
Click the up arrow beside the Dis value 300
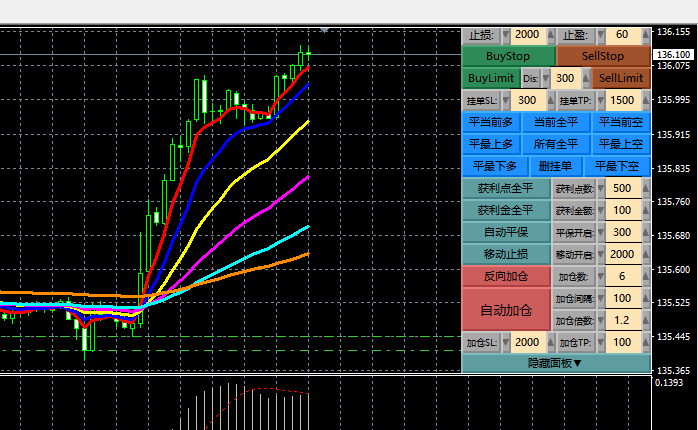(x=586, y=78)
